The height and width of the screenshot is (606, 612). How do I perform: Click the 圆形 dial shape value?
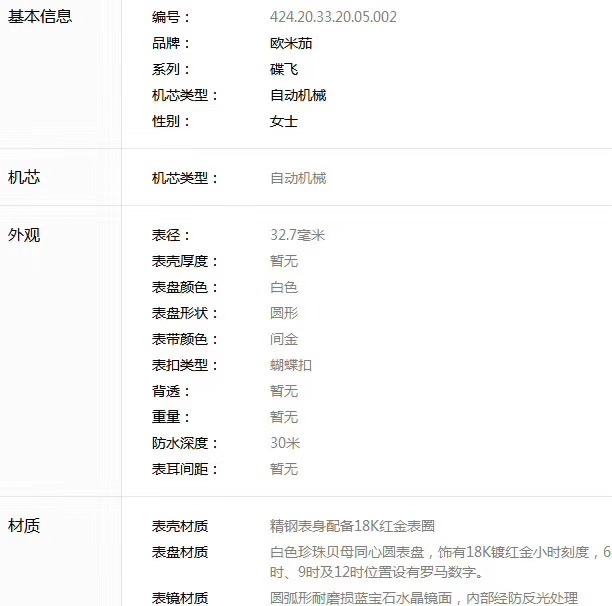pos(284,314)
